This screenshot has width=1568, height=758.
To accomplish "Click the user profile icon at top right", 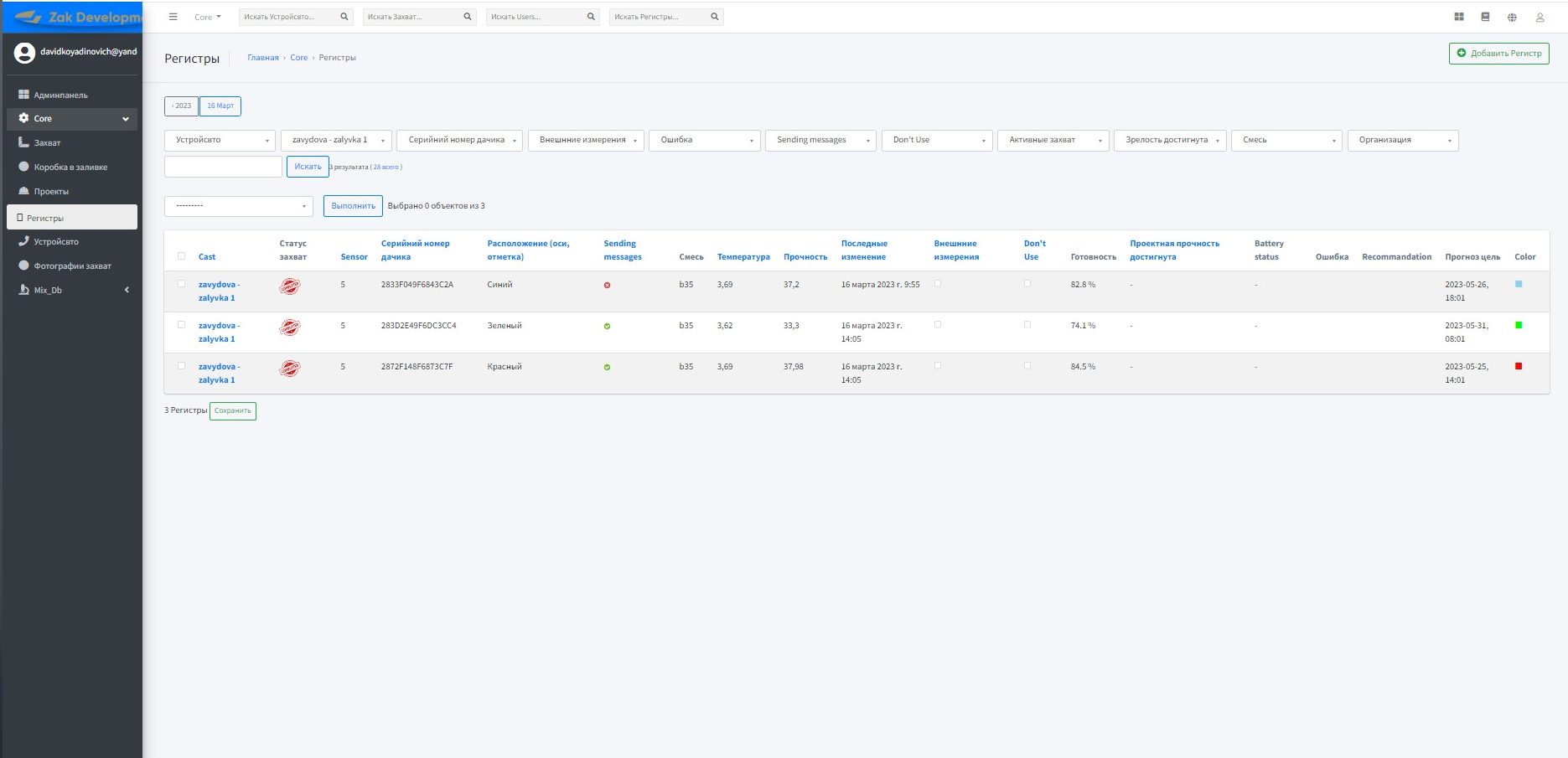I will tap(1540, 17).
